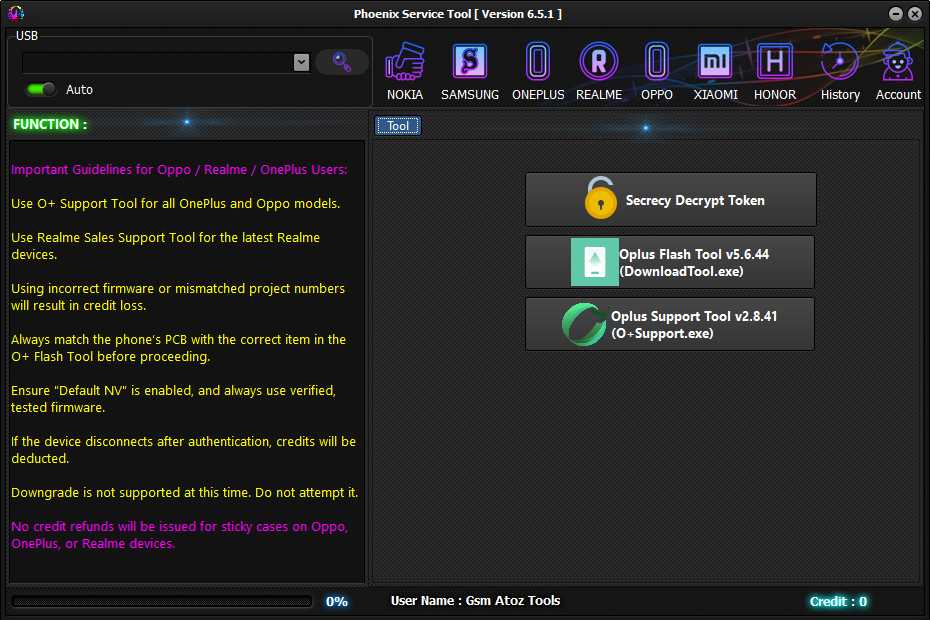
Task: Launch Oplus Support Tool v2.8.41
Action: click(670, 323)
